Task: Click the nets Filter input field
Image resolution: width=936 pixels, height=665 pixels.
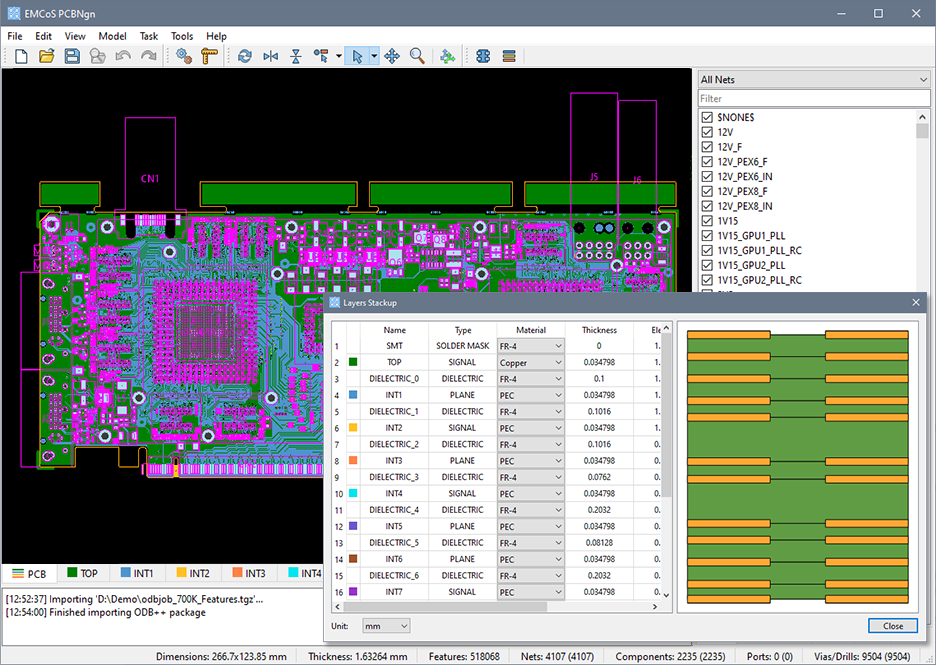Action: pos(813,99)
